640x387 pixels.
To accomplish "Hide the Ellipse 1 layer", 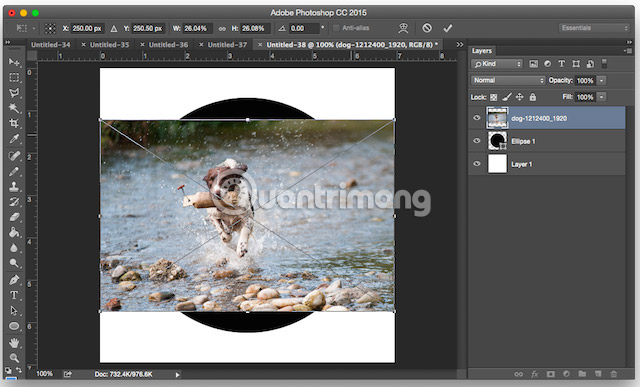I will tap(477, 141).
